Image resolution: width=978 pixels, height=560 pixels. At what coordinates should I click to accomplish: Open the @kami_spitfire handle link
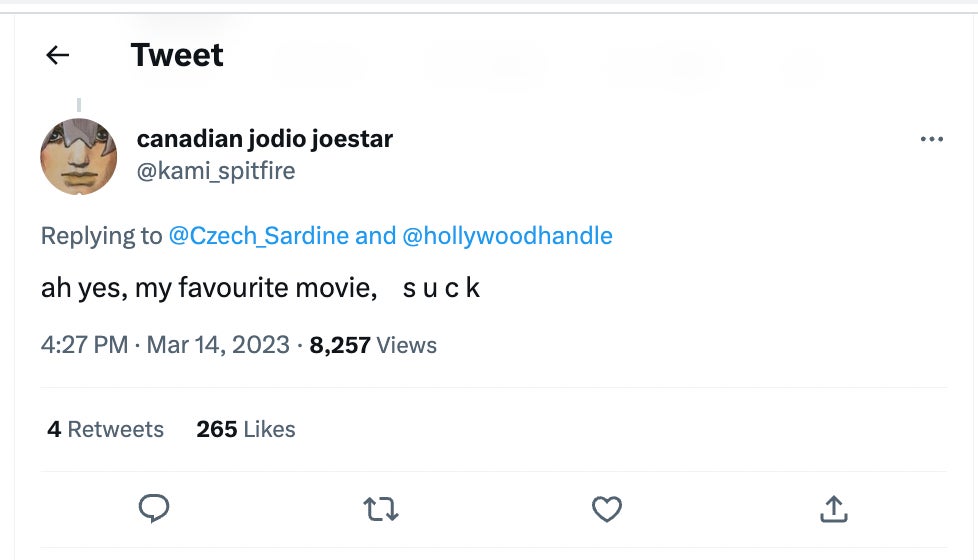[216, 171]
